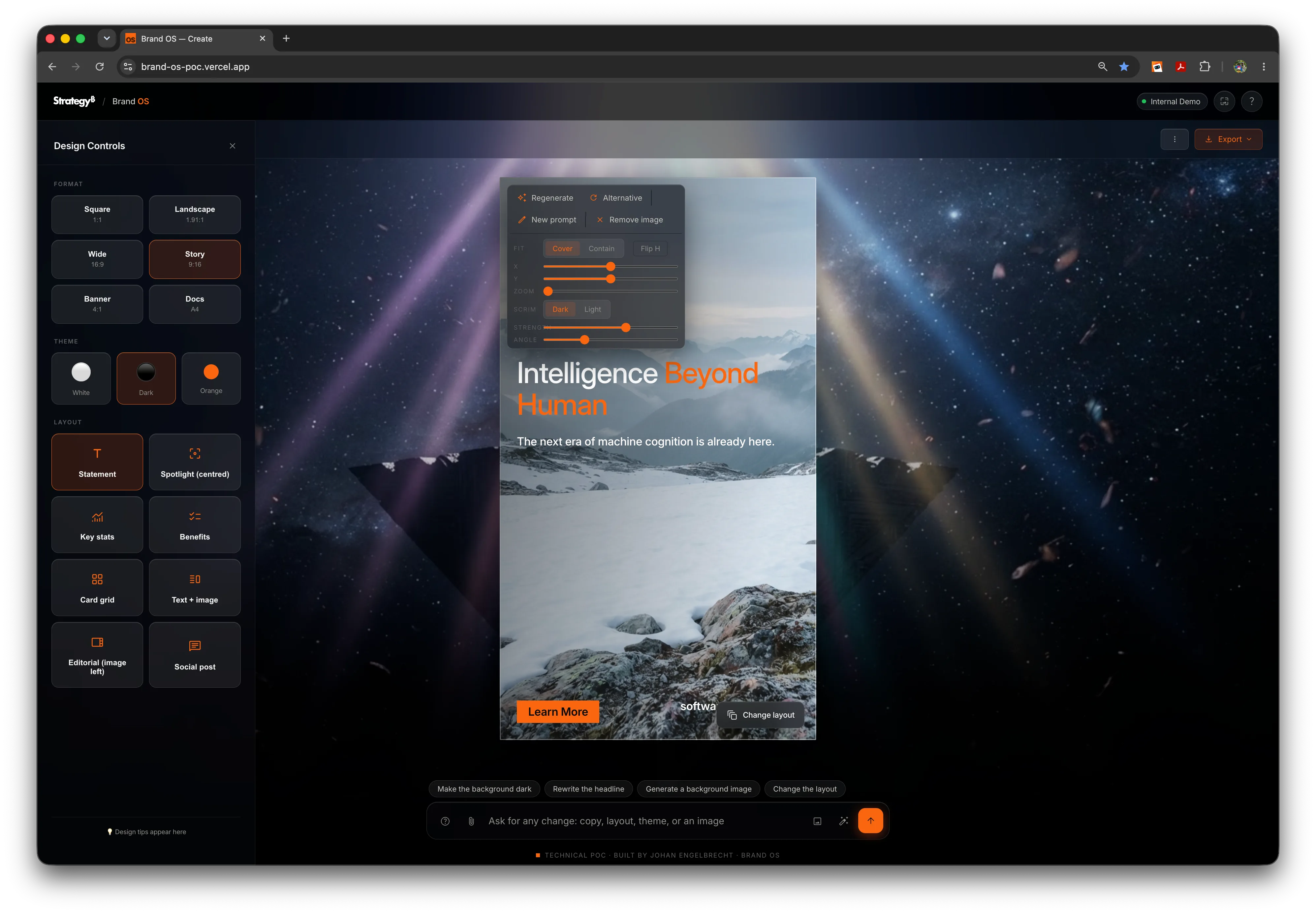Click the magic wand icon in prompt bar
This screenshot has width=1316, height=914.
click(843, 821)
